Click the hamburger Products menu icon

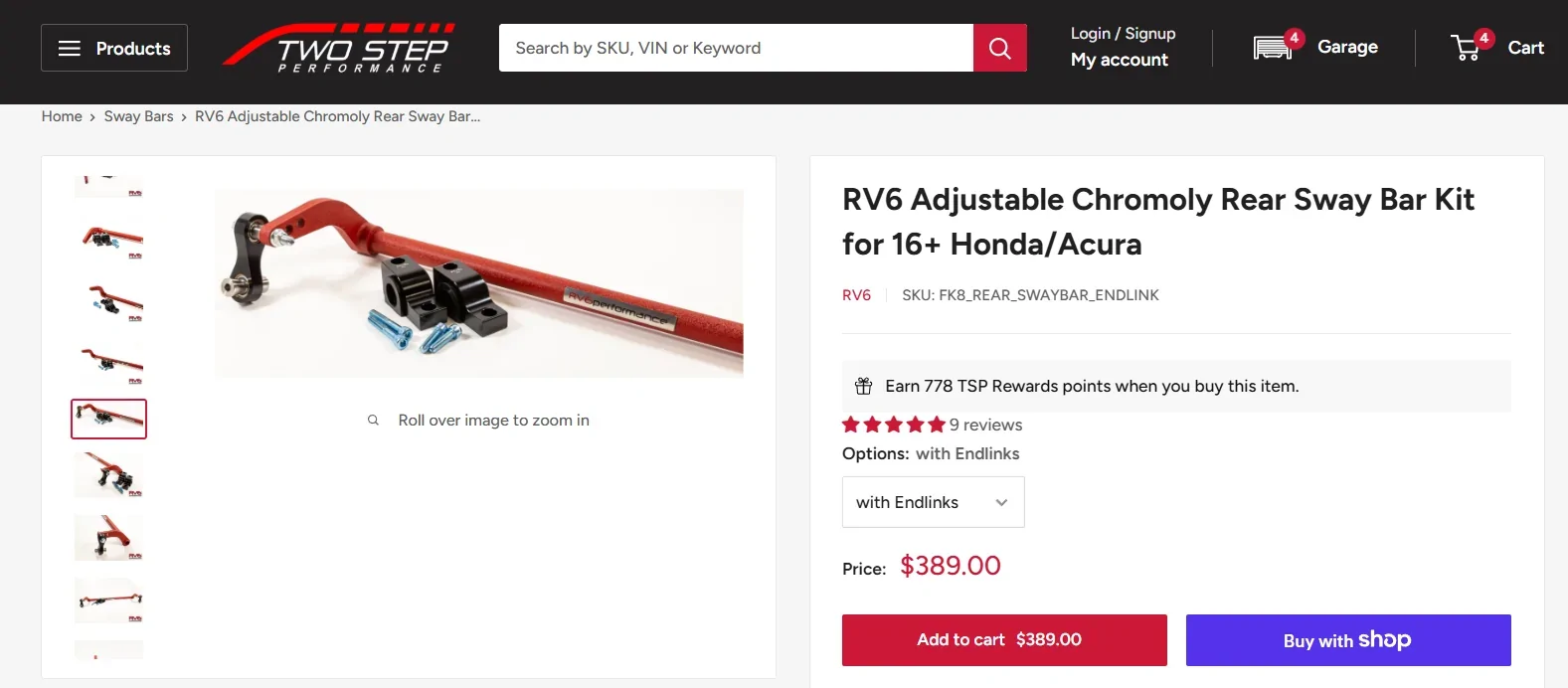coord(70,48)
